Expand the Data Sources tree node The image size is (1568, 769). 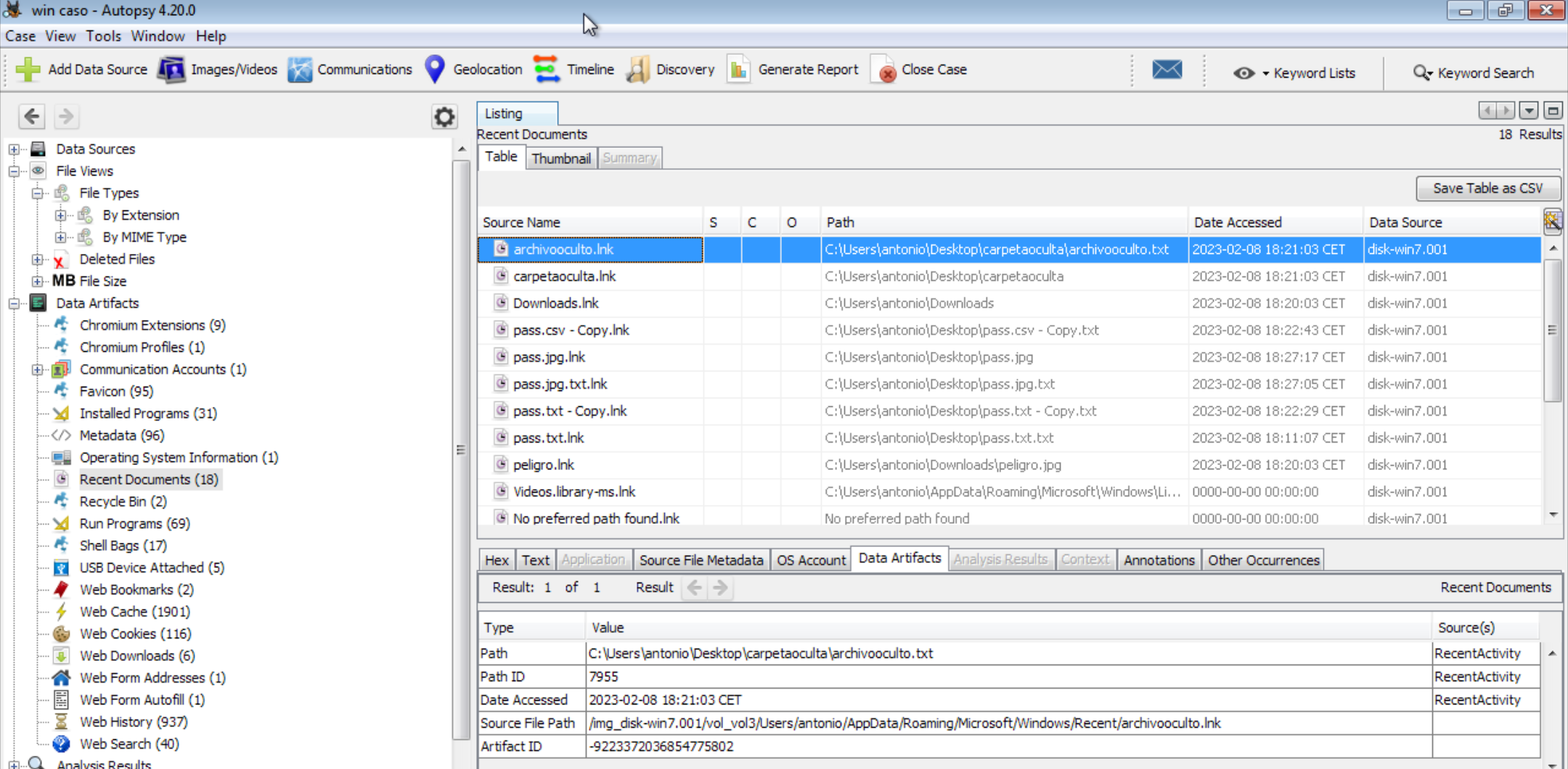pos(14,149)
